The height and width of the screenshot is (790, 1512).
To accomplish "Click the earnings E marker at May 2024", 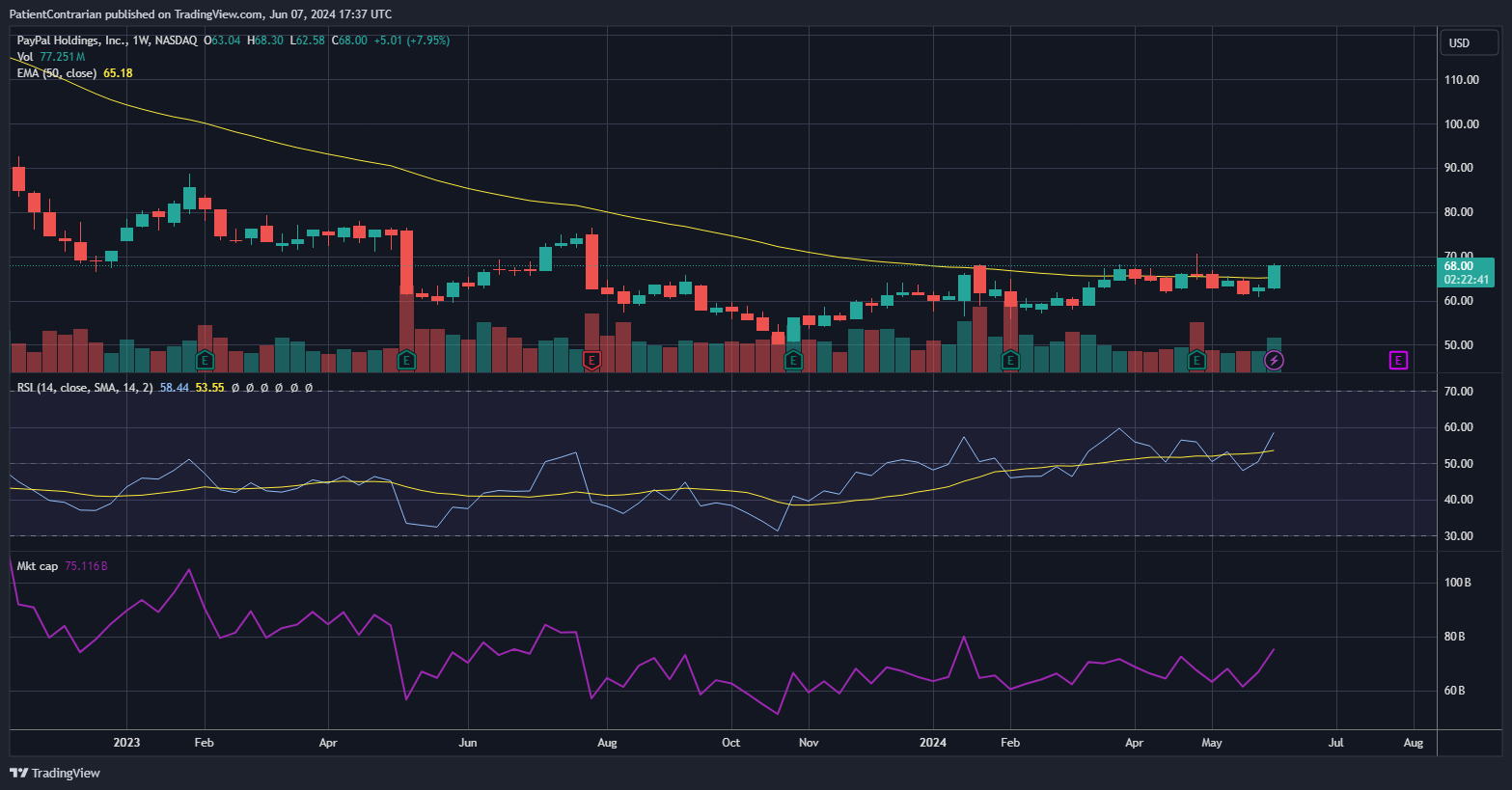I will pos(1196,361).
